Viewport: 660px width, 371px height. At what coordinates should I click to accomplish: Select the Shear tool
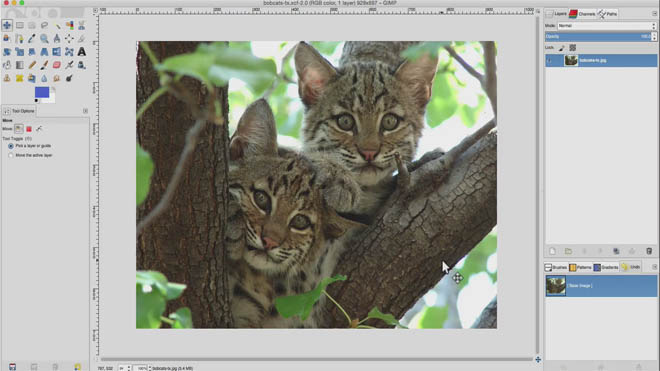[32, 52]
